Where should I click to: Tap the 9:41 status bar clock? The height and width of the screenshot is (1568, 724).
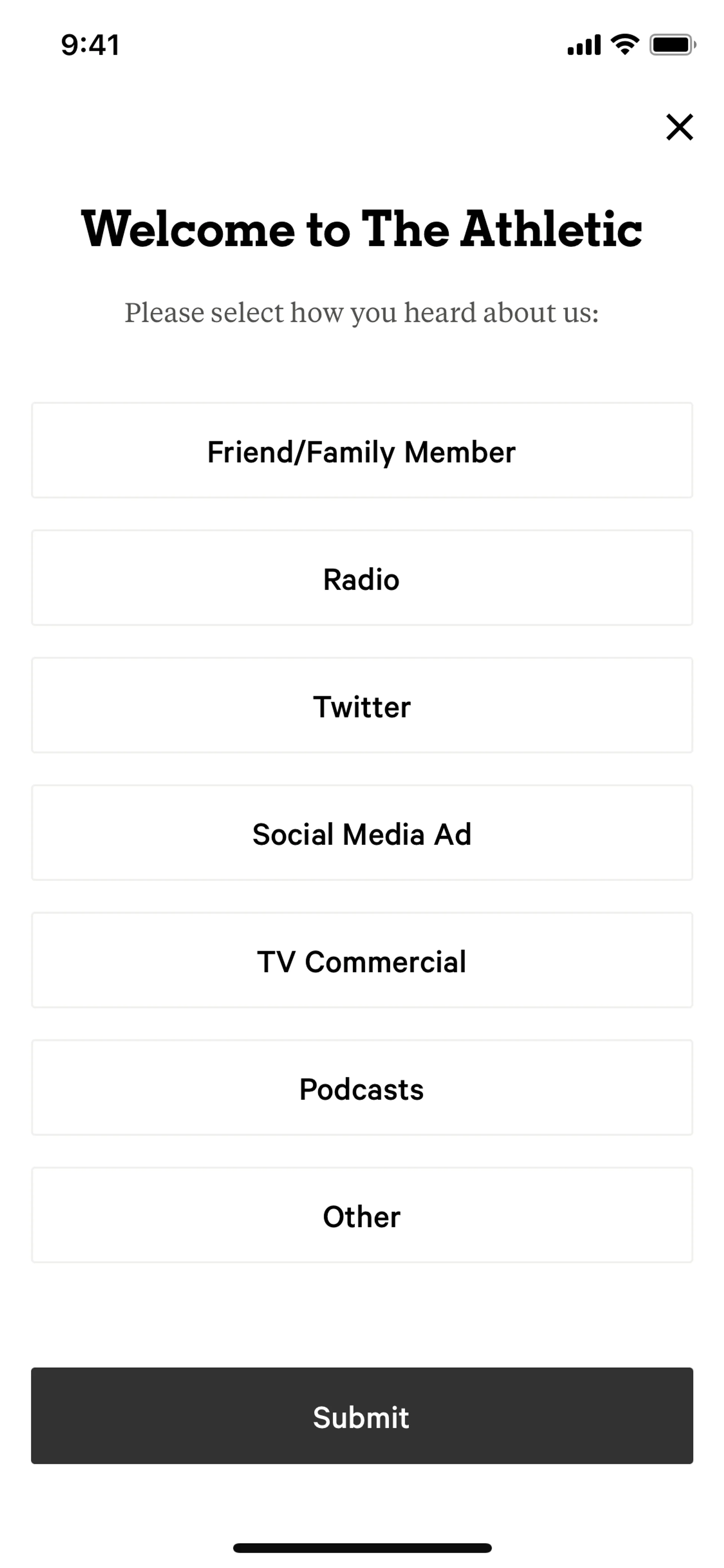click(x=90, y=45)
